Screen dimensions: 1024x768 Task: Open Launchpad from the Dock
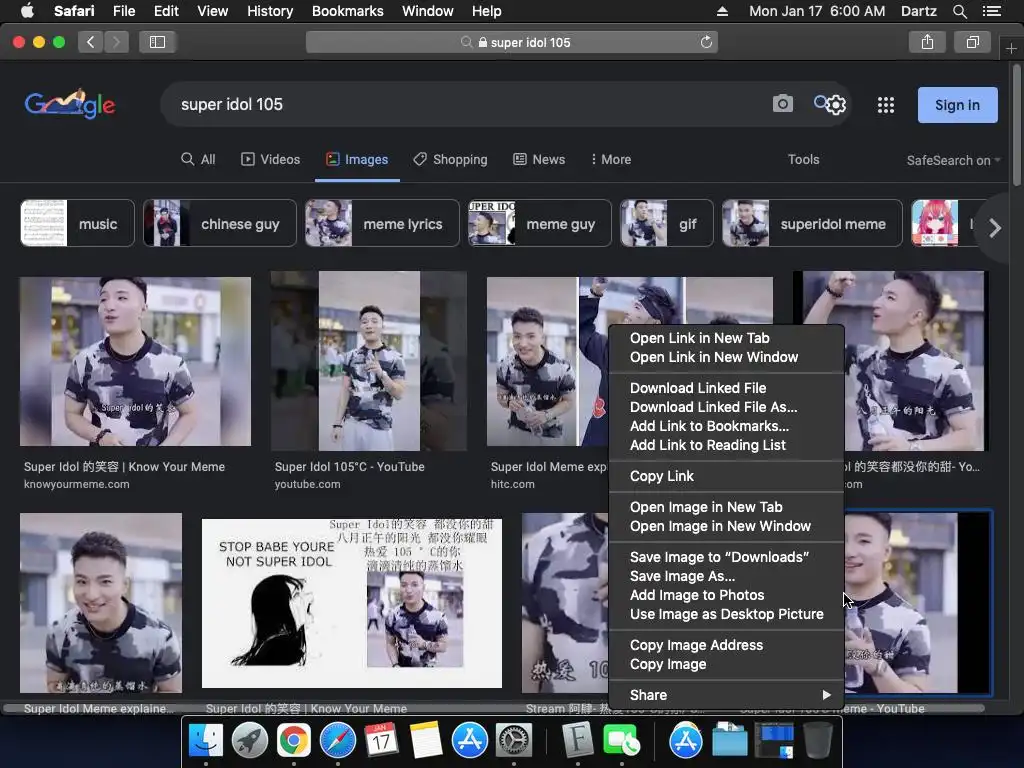click(249, 740)
